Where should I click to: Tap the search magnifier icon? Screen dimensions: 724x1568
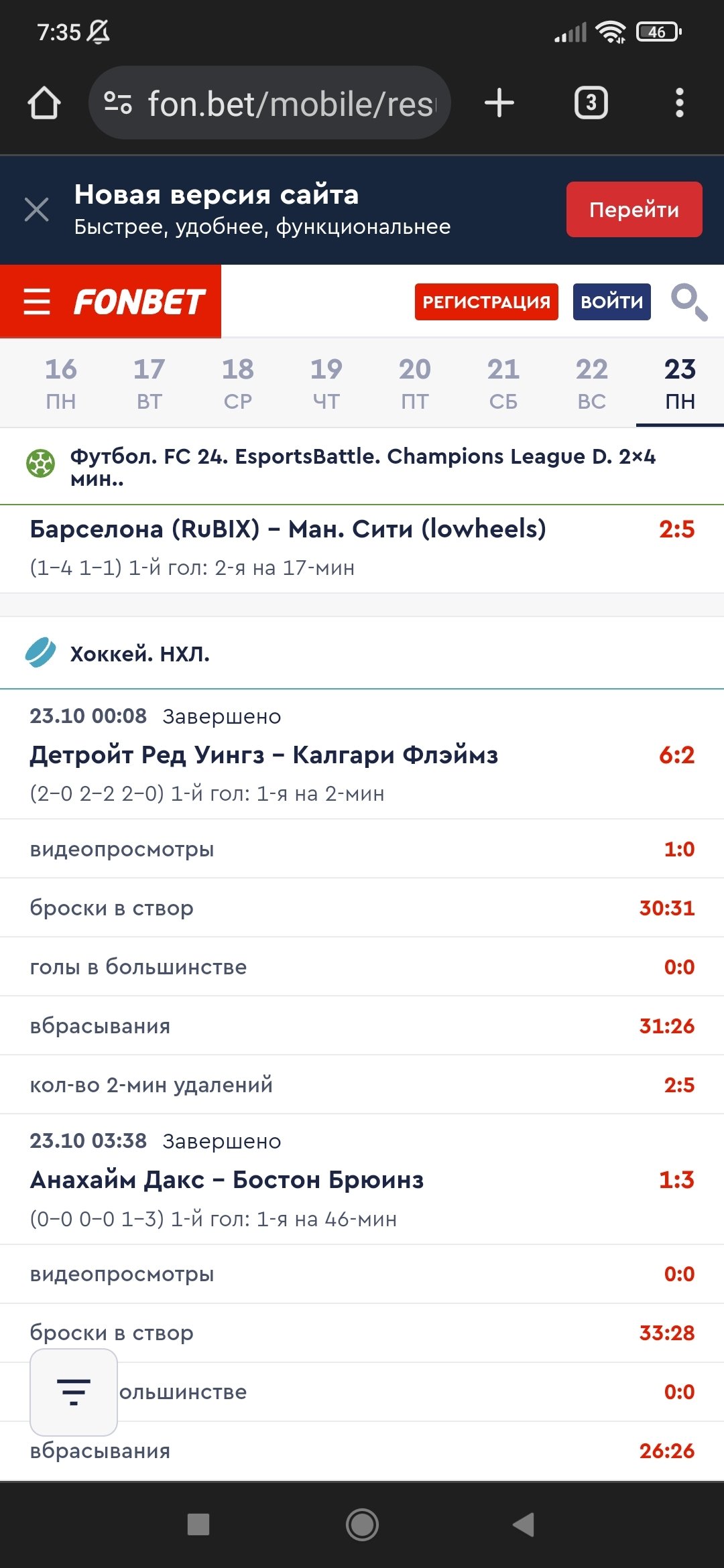click(x=689, y=302)
